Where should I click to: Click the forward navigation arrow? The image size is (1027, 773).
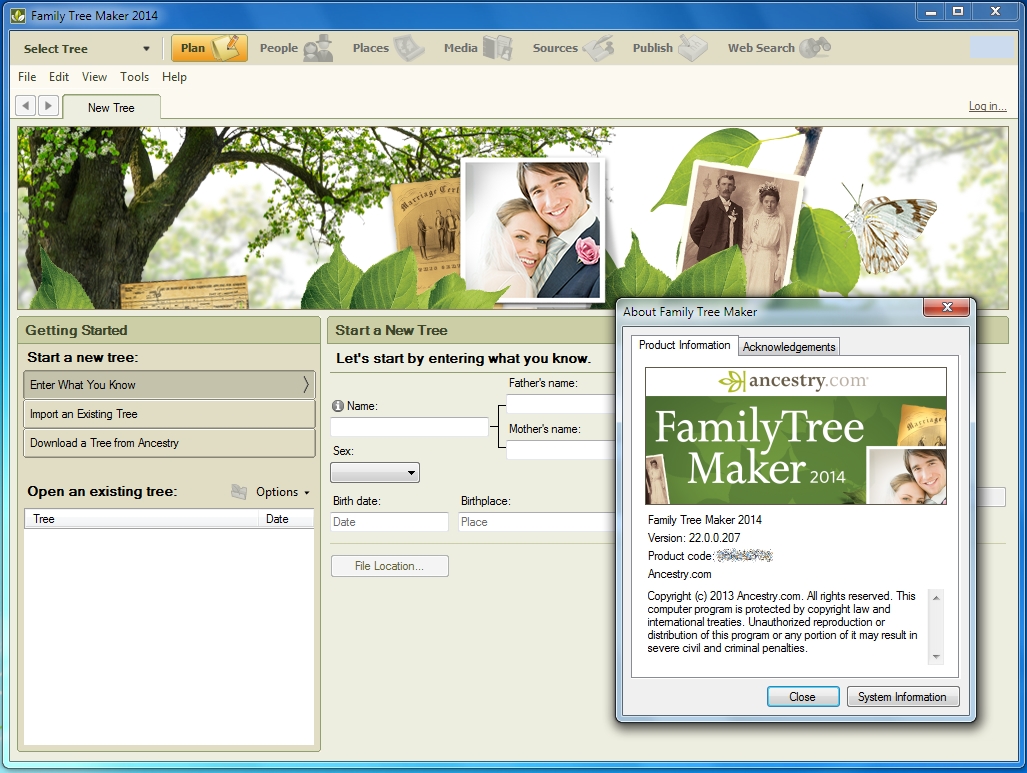click(48, 105)
